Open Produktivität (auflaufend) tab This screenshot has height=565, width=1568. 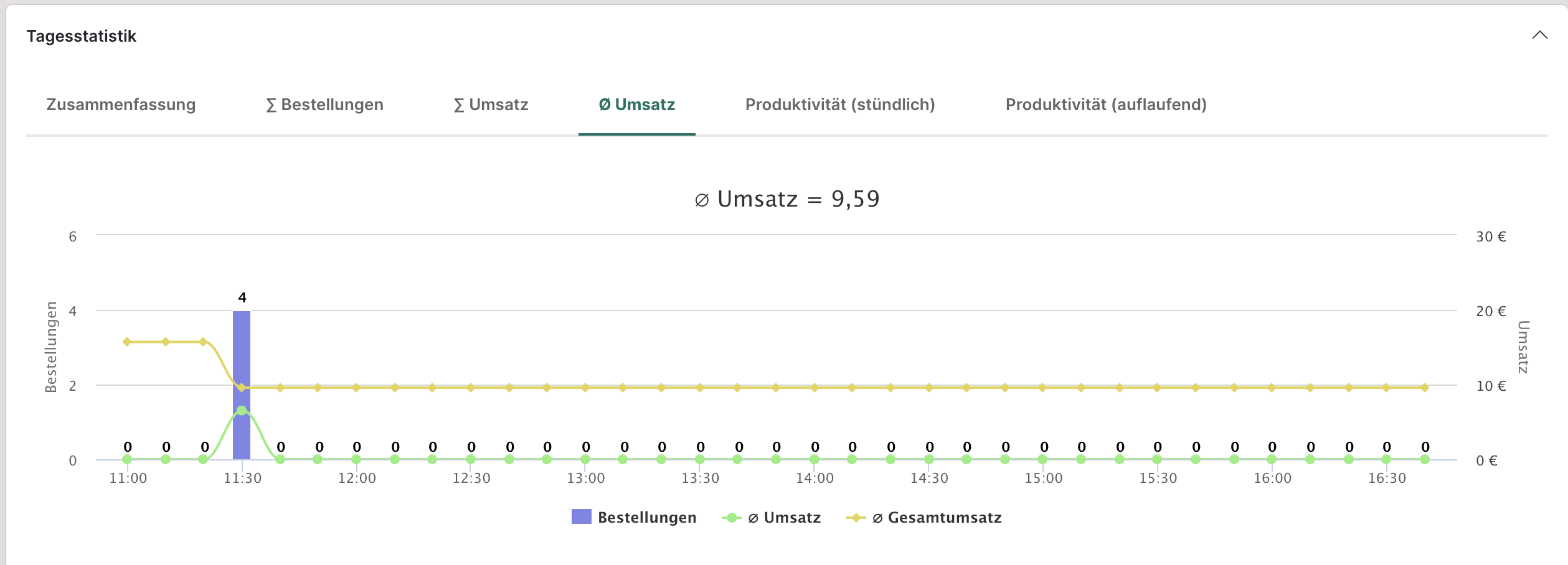click(x=1106, y=105)
